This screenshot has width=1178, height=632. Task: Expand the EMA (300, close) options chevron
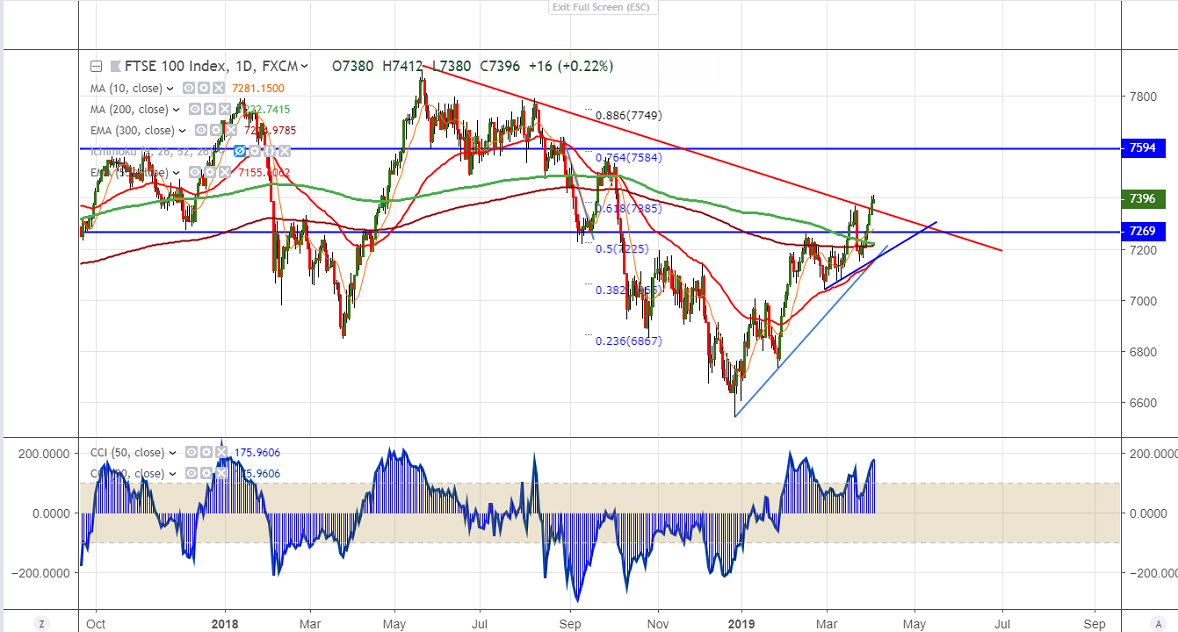pos(182,131)
